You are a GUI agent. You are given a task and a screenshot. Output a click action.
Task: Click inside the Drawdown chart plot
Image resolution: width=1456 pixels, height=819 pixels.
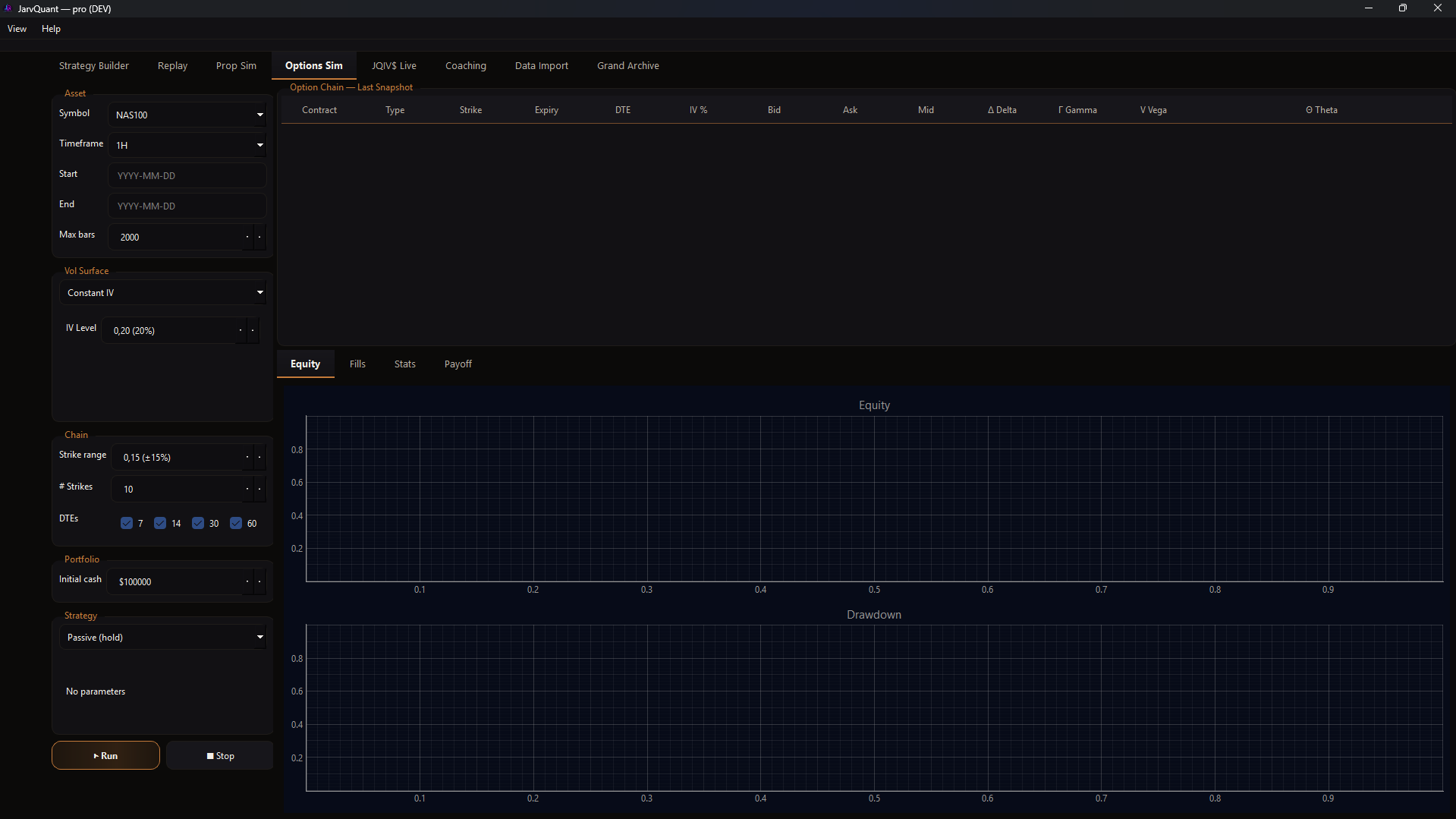874,707
